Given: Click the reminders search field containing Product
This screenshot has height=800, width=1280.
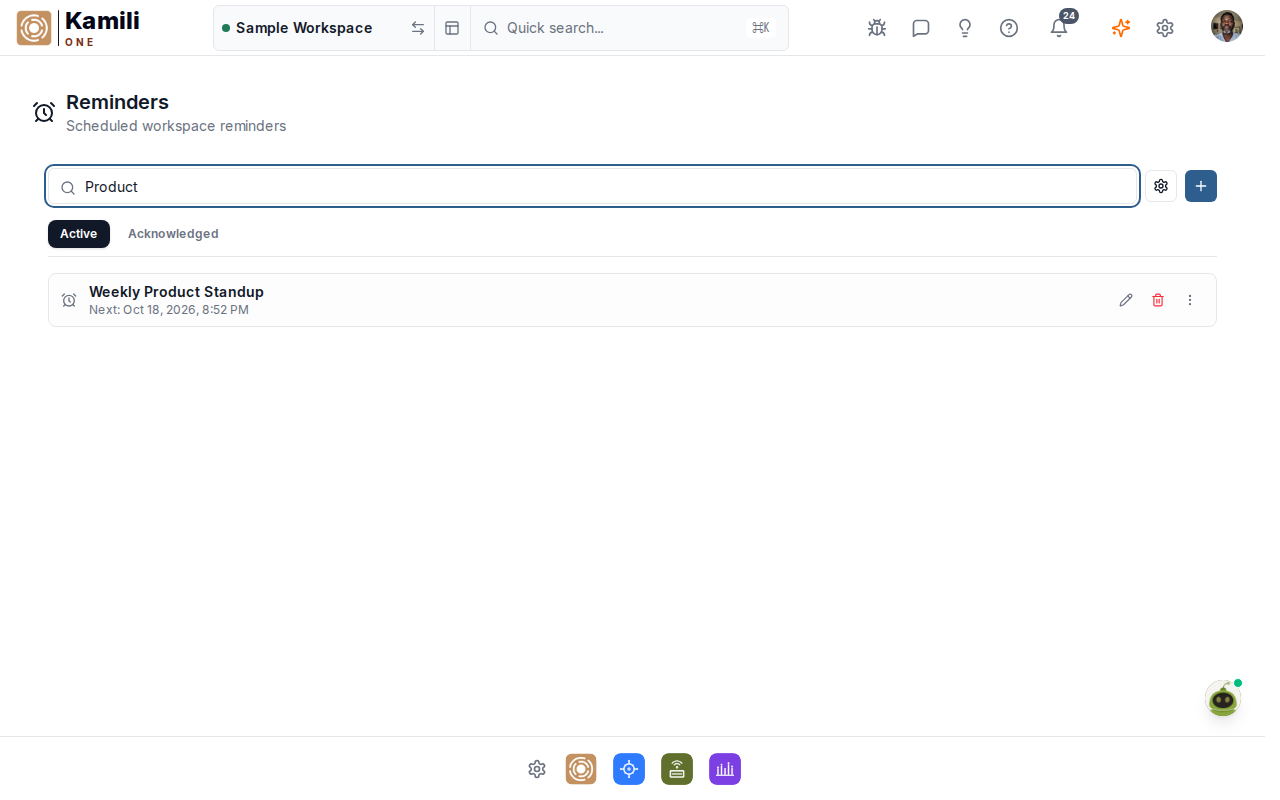Looking at the screenshot, I should point(592,187).
